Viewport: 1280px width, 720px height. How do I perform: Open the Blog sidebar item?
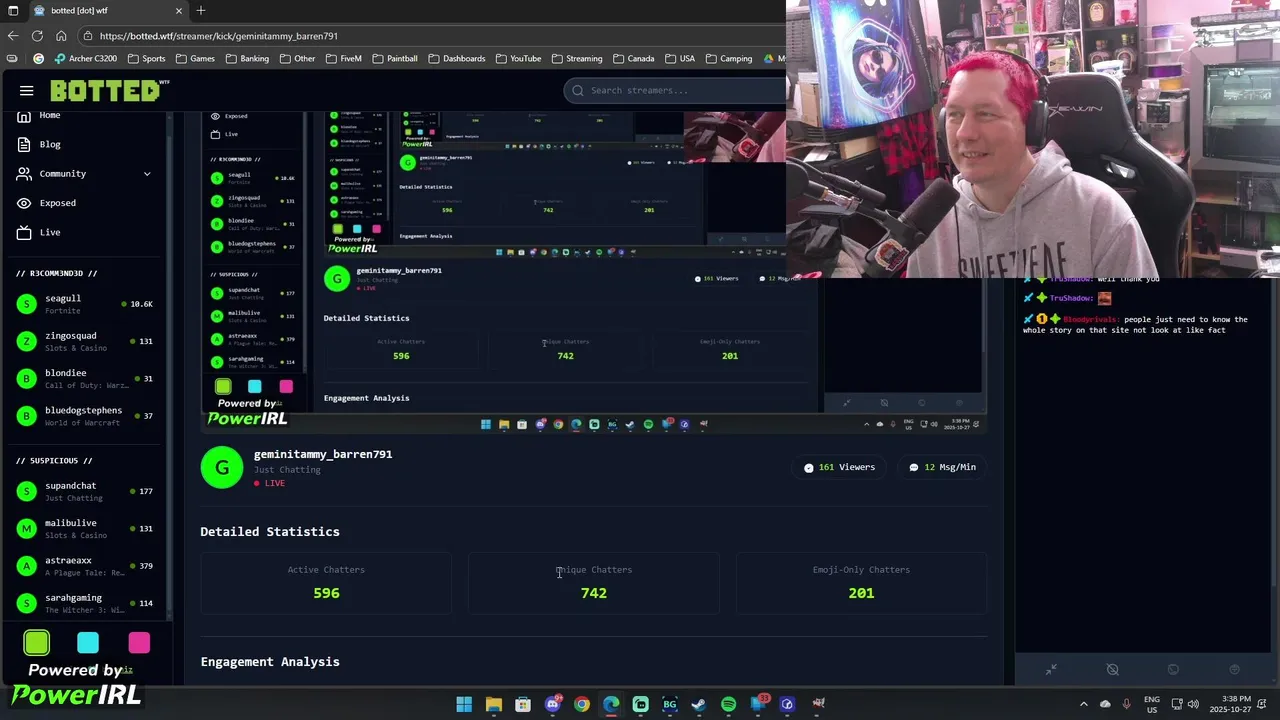tap(50, 145)
